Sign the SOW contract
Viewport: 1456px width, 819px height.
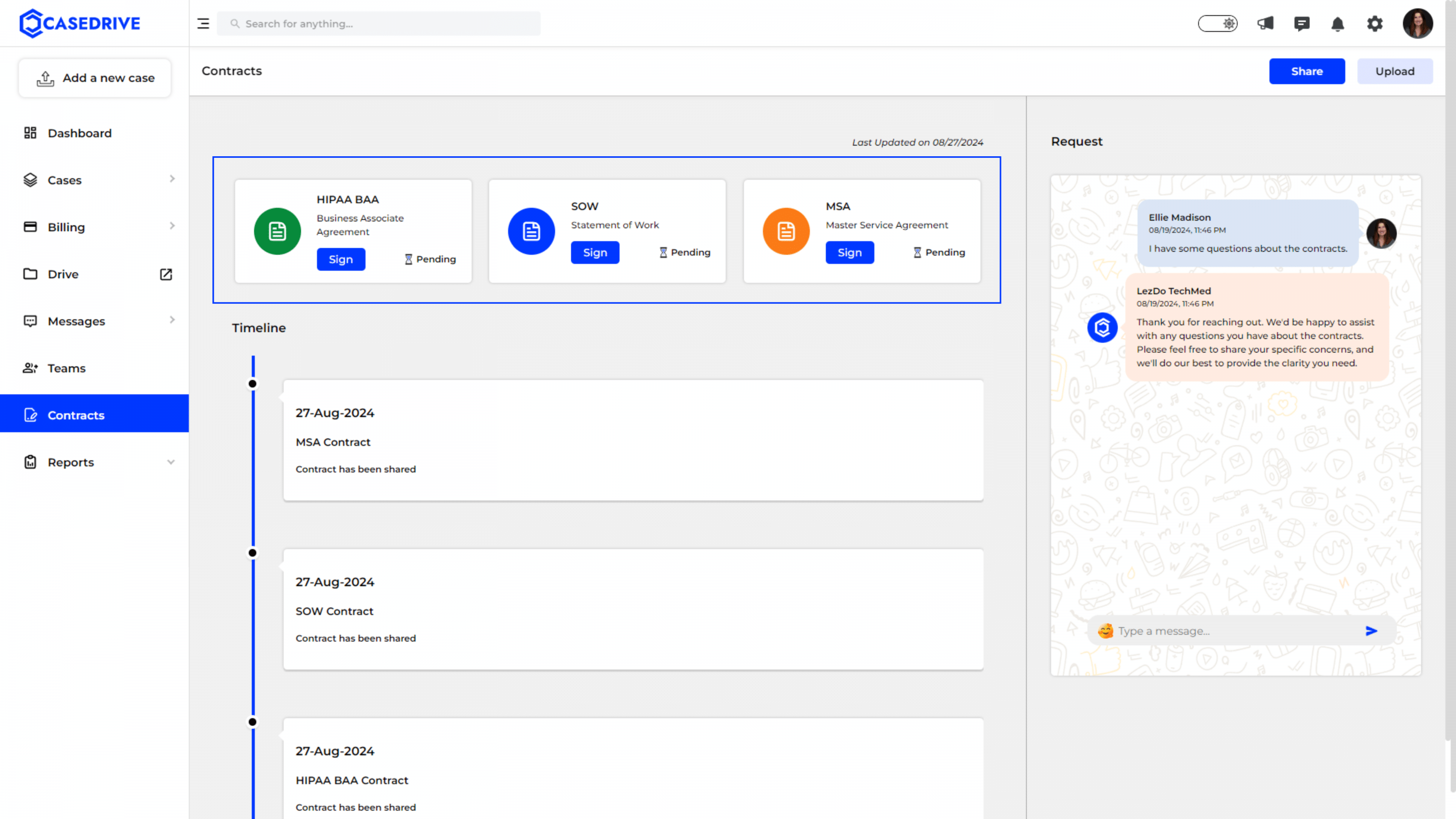595,253
